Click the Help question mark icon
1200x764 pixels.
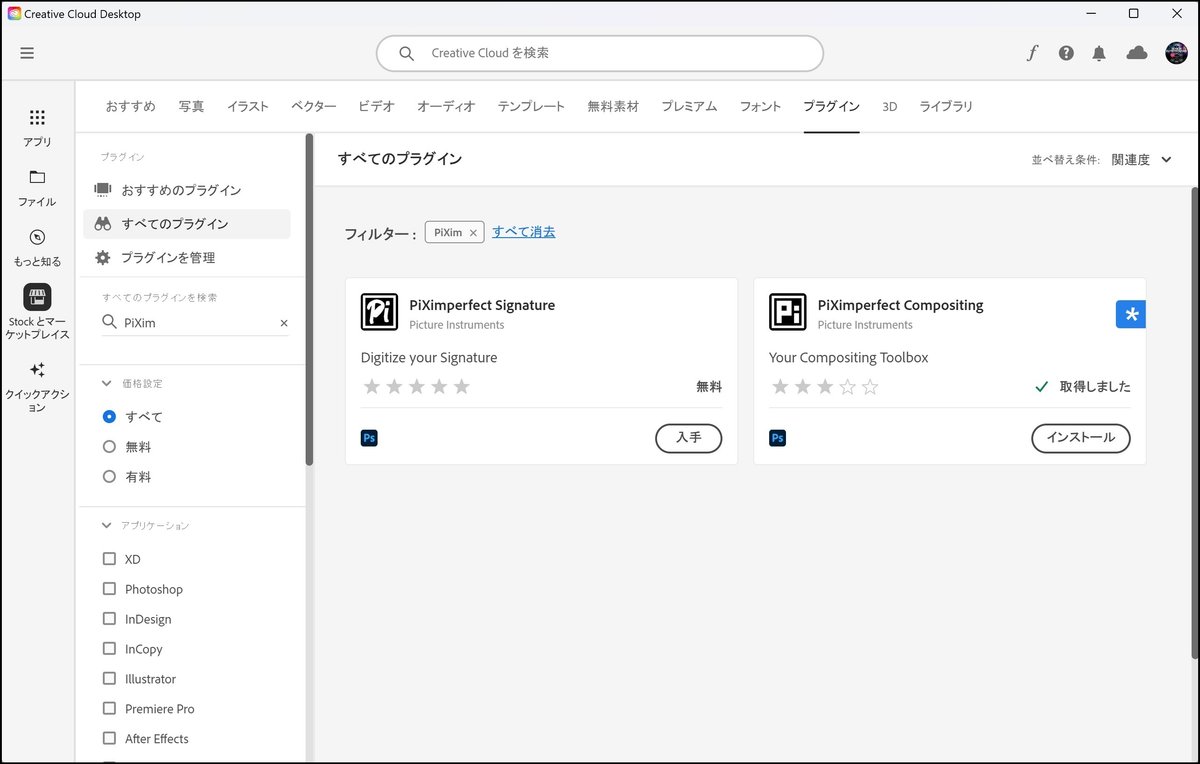click(1066, 53)
